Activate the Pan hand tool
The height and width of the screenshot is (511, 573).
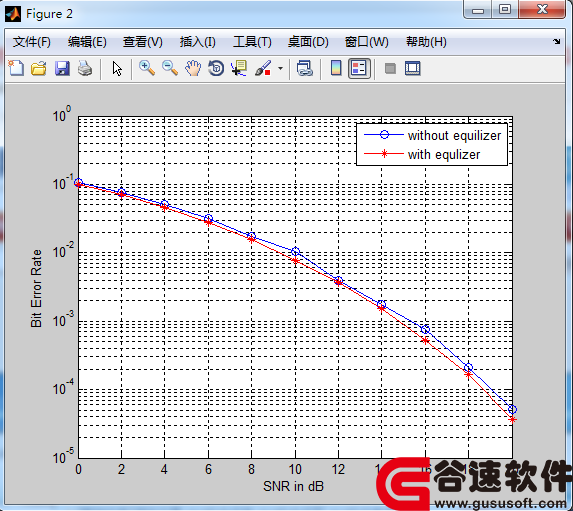(x=193, y=68)
